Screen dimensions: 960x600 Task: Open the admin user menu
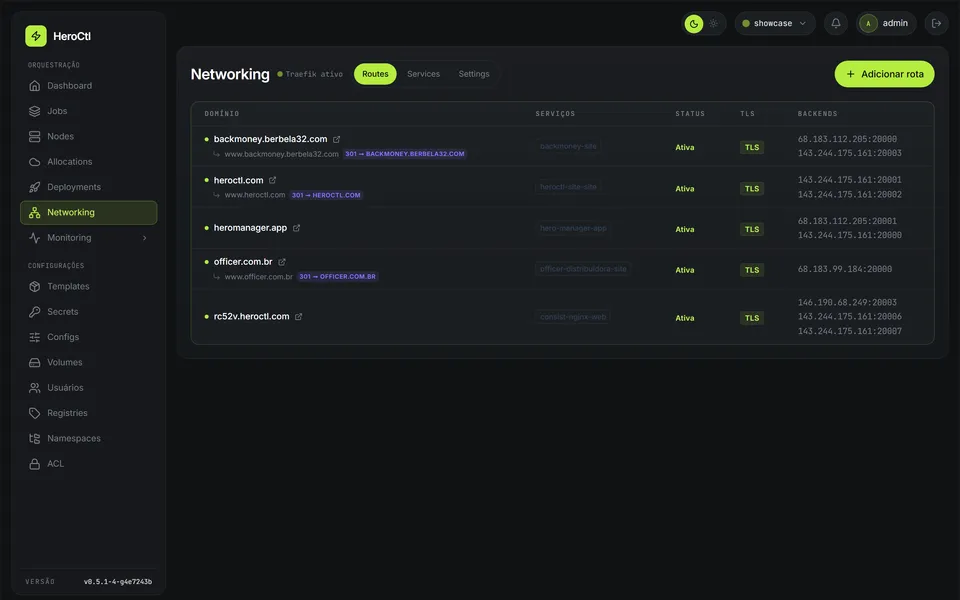point(886,23)
